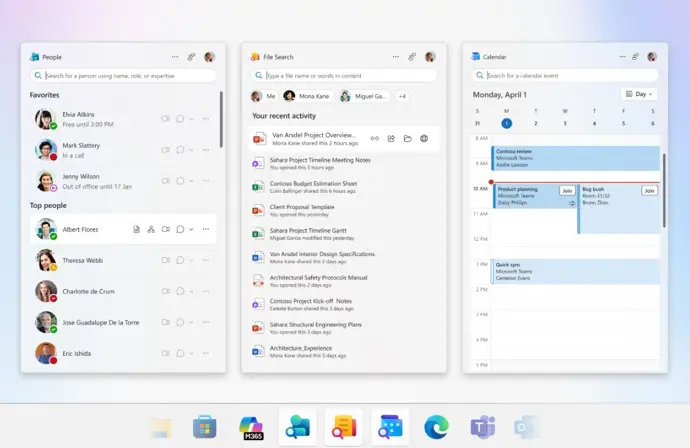Launch Microsoft Teams from the taskbar
This screenshot has height=448, width=690.
pos(483,427)
